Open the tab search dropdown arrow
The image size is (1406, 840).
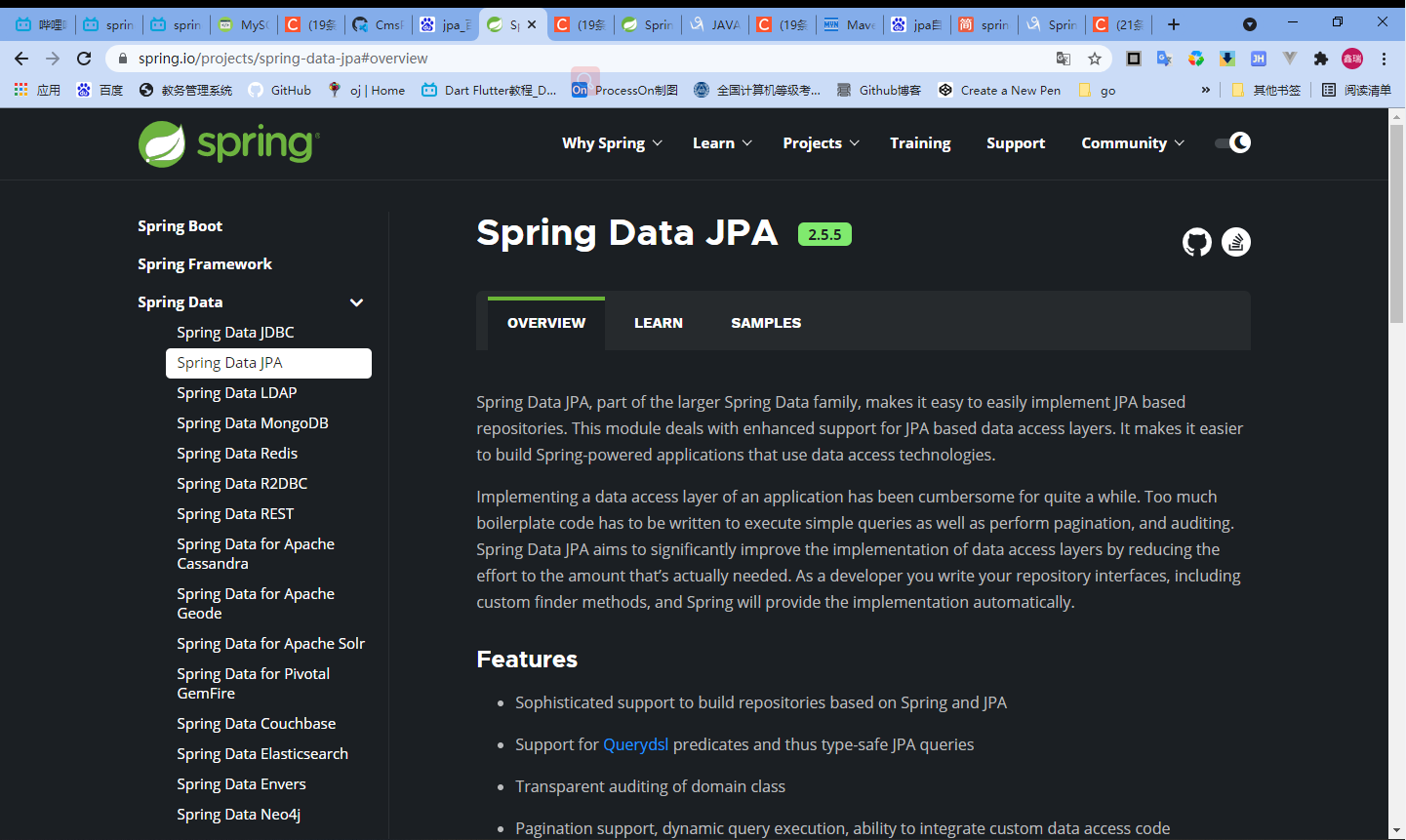pos(1250,24)
